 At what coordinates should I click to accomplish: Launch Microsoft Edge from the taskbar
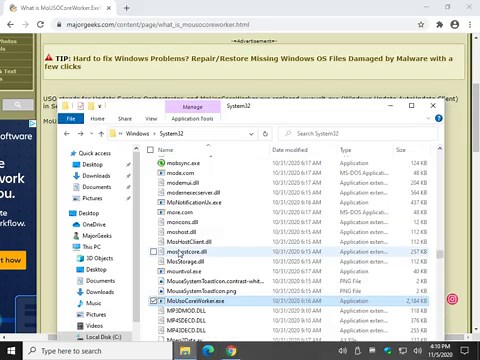pos(208,351)
